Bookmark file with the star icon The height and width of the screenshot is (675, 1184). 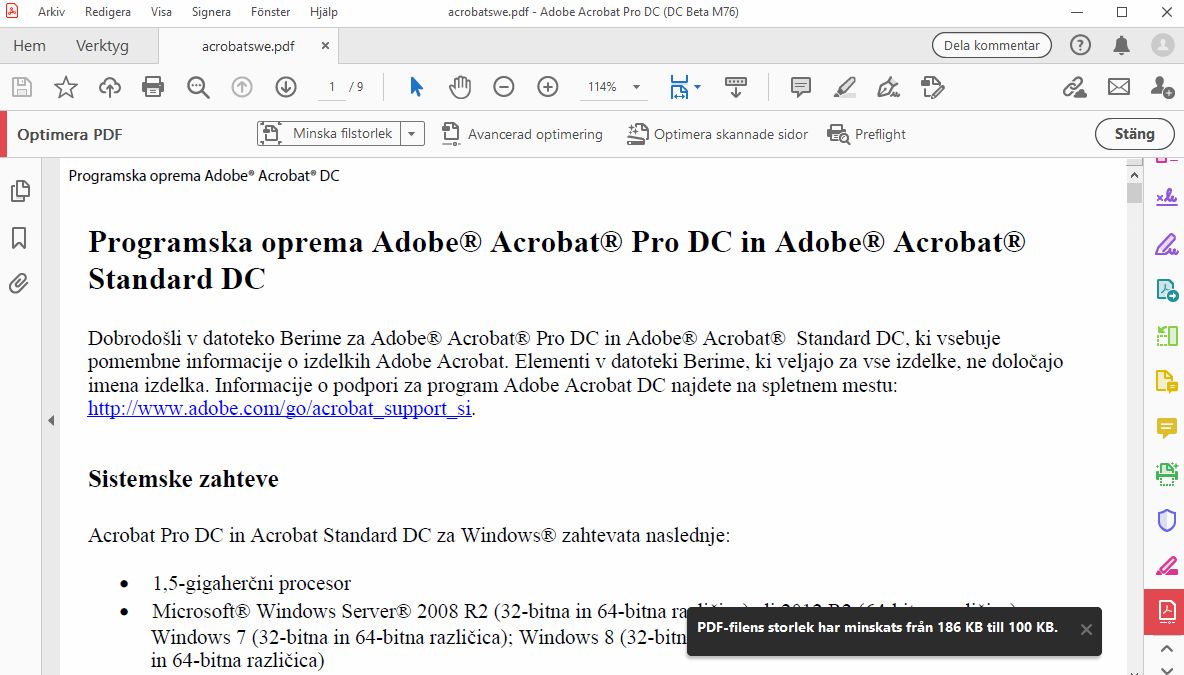66,88
